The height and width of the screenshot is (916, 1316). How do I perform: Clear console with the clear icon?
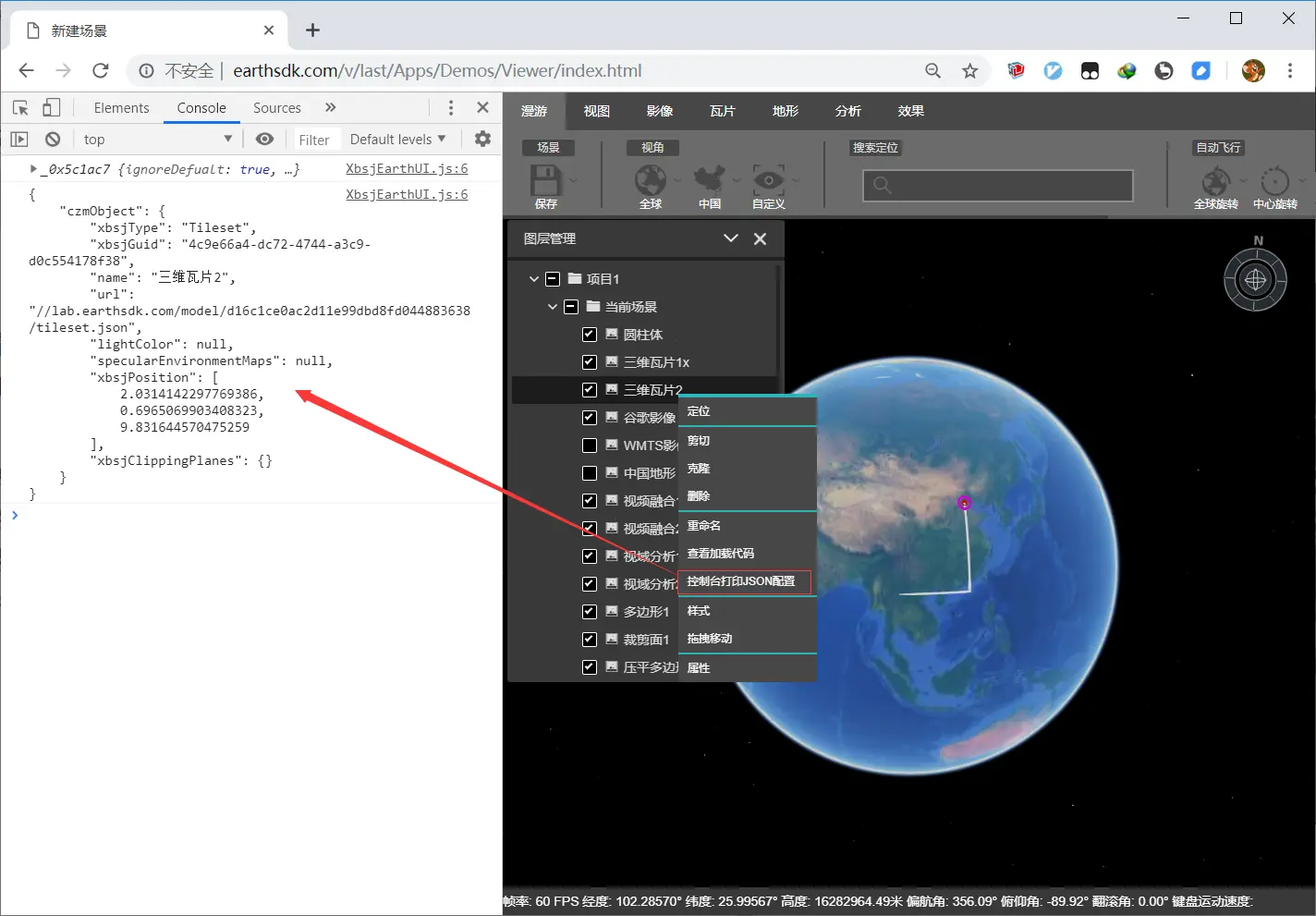coord(53,139)
